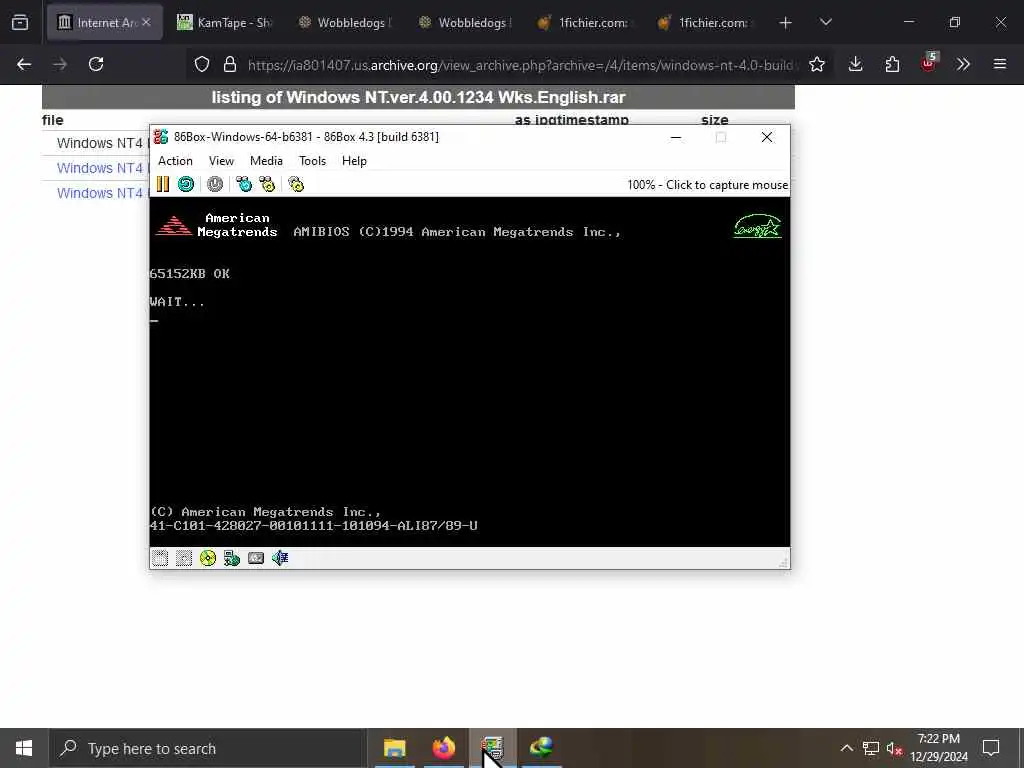Click the uBlock Origin extension icon
This screenshot has width=1024, height=768.
pyautogui.click(x=929, y=63)
